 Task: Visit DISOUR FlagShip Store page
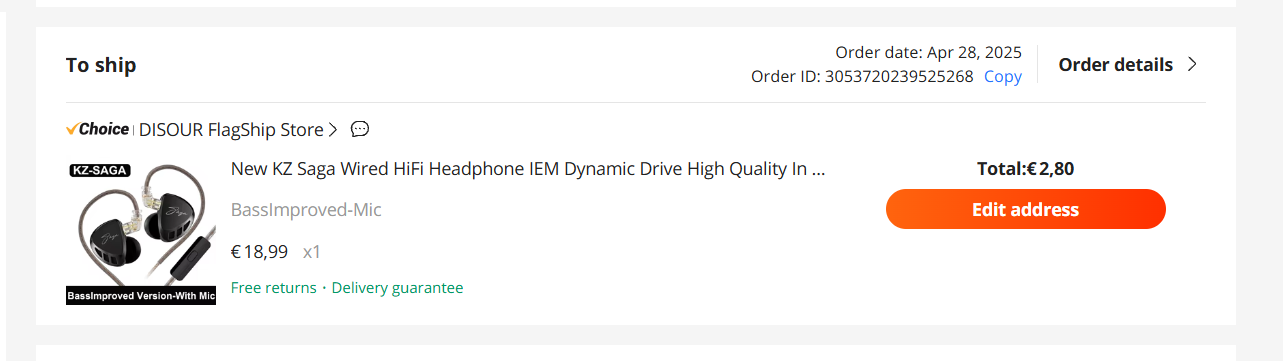(x=231, y=129)
